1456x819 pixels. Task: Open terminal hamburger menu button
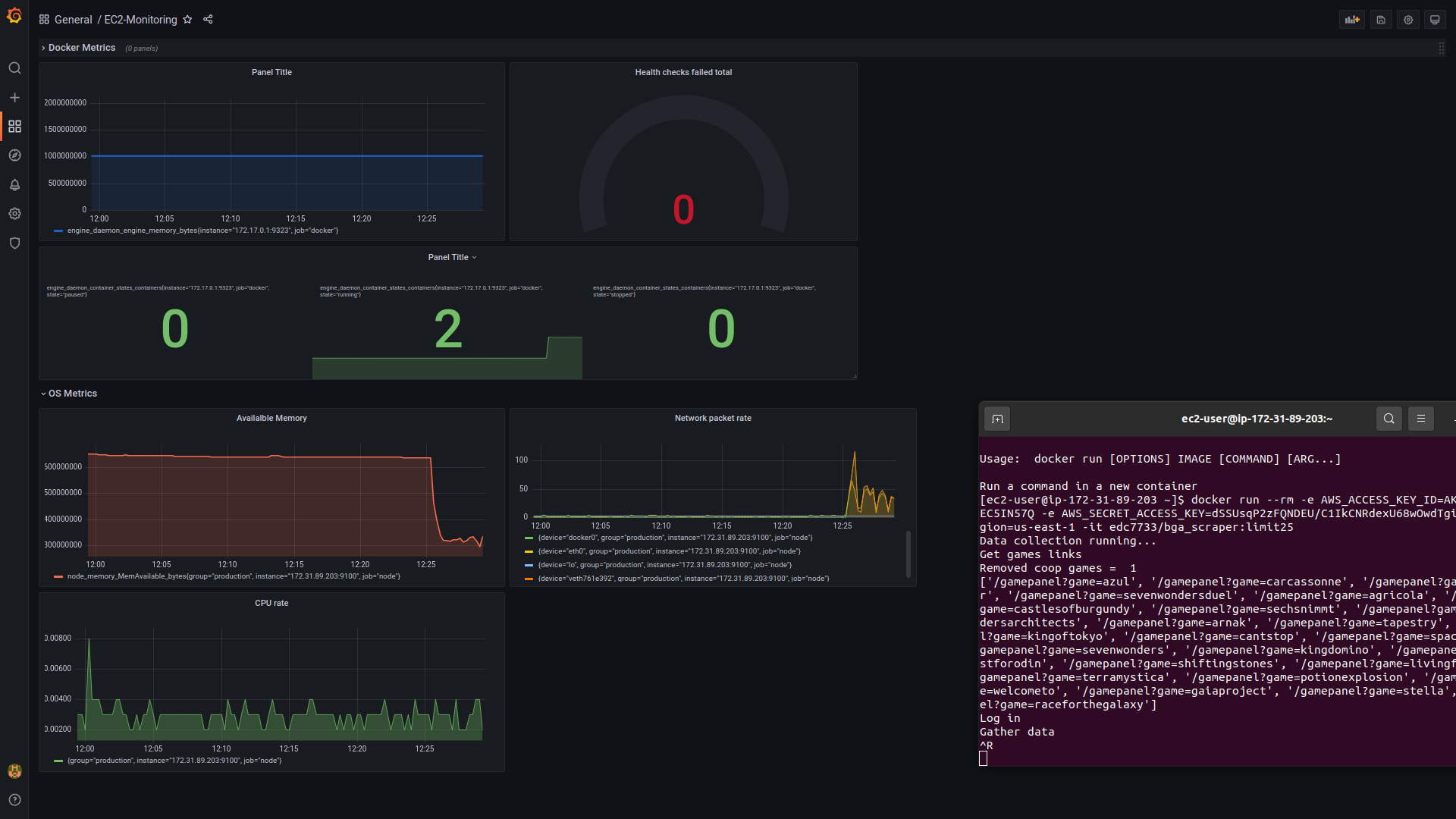point(1421,419)
